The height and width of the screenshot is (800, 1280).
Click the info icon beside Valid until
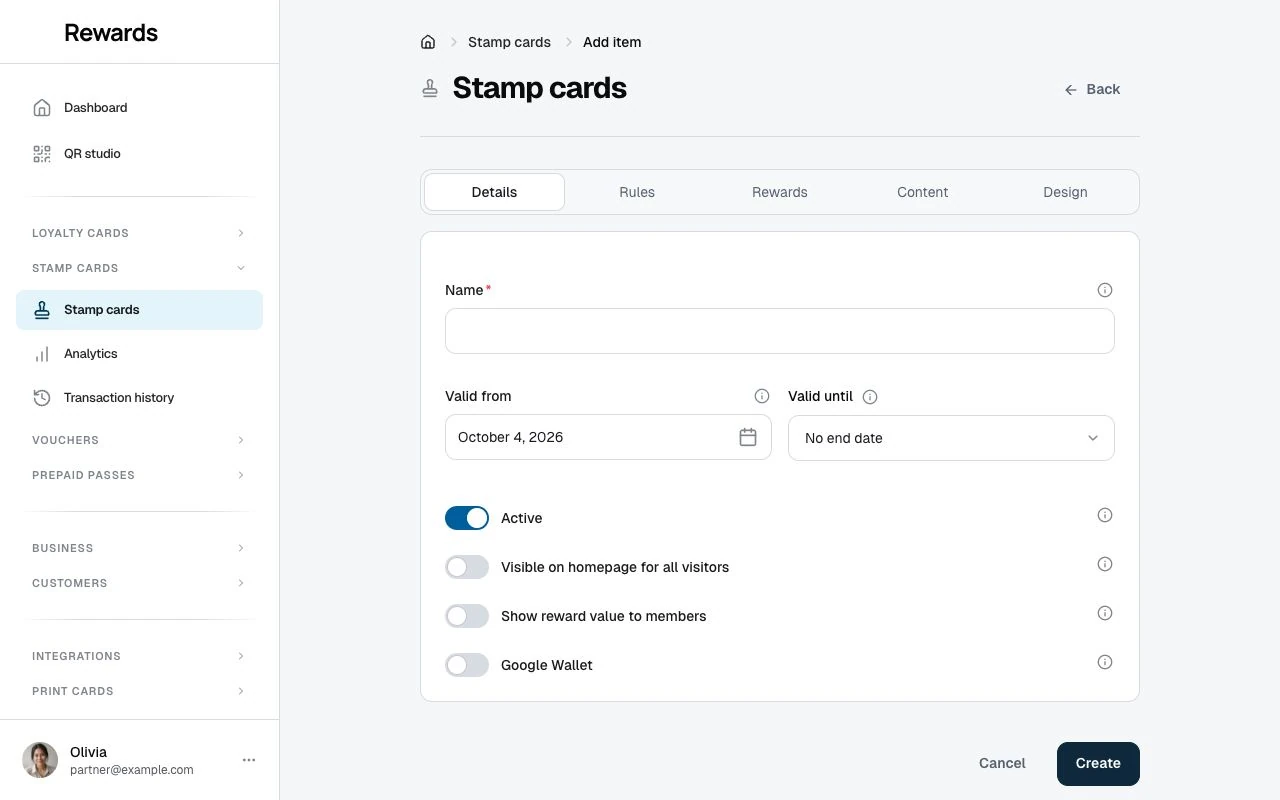pyautogui.click(x=870, y=397)
